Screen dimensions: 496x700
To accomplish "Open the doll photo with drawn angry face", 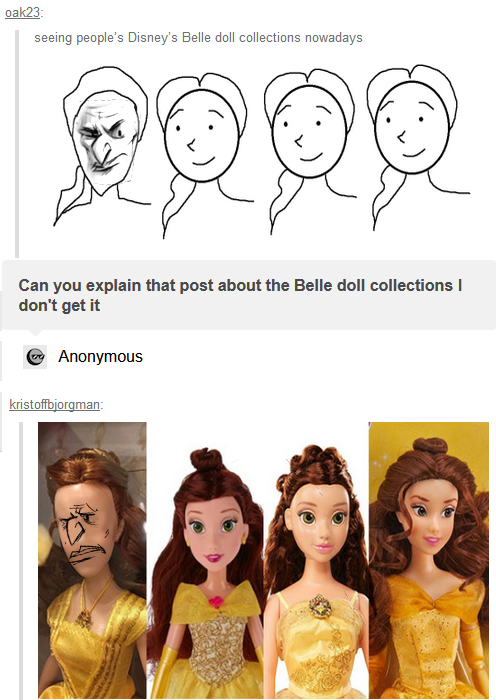I will coord(92,560).
